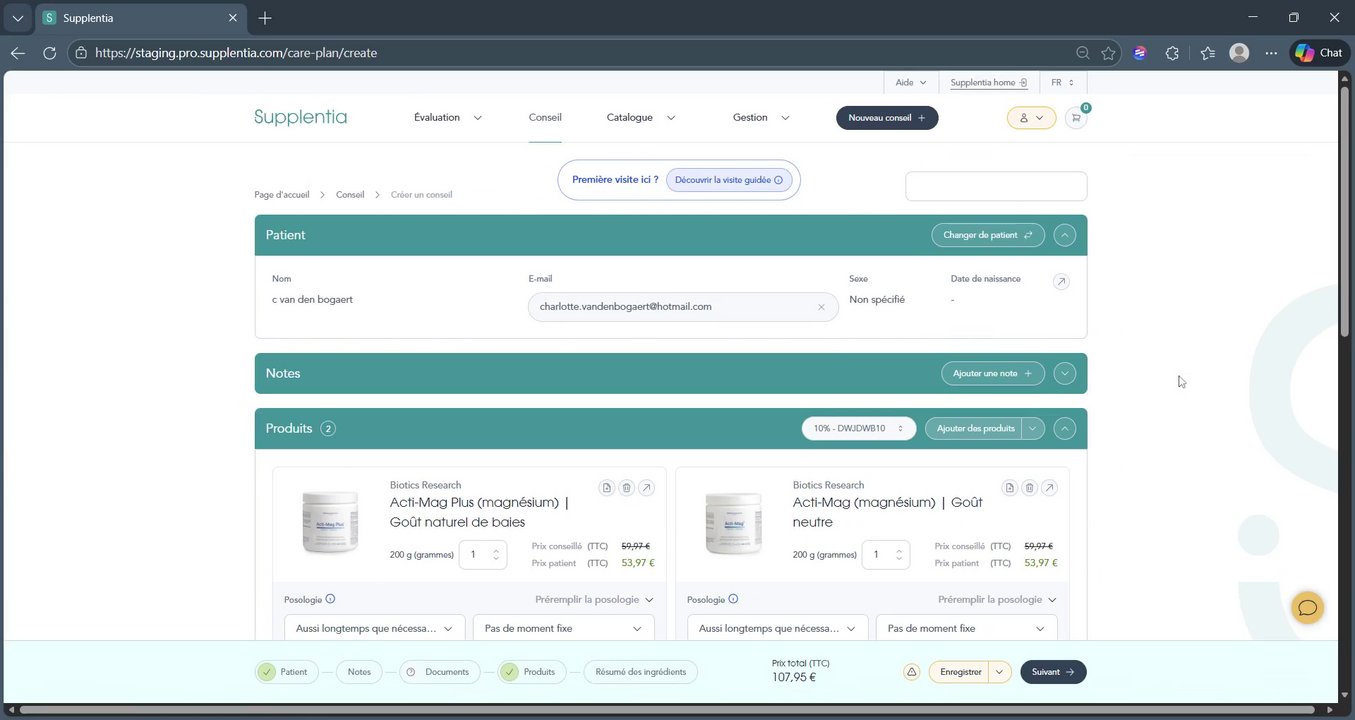
Task: Click the Ajouter des produits button
Action: point(975,428)
